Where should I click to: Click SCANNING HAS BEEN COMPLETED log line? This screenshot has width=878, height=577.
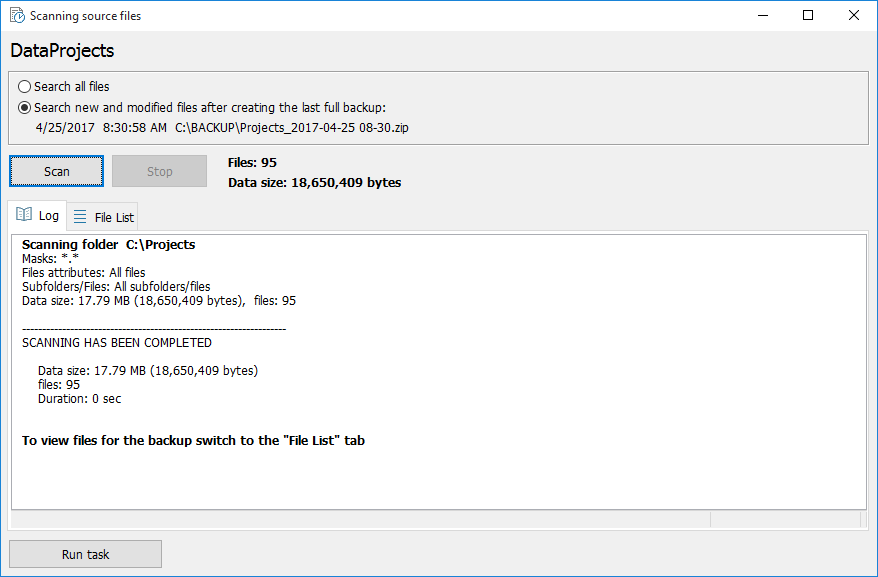[117, 343]
